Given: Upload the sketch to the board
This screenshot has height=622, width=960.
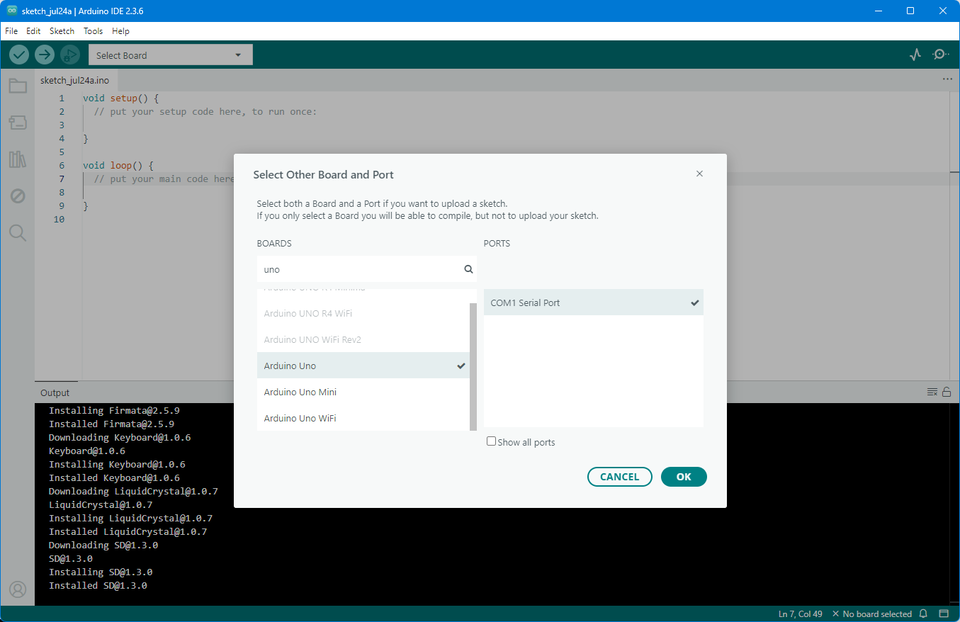Looking at the screenshot, I should point(44,54).
